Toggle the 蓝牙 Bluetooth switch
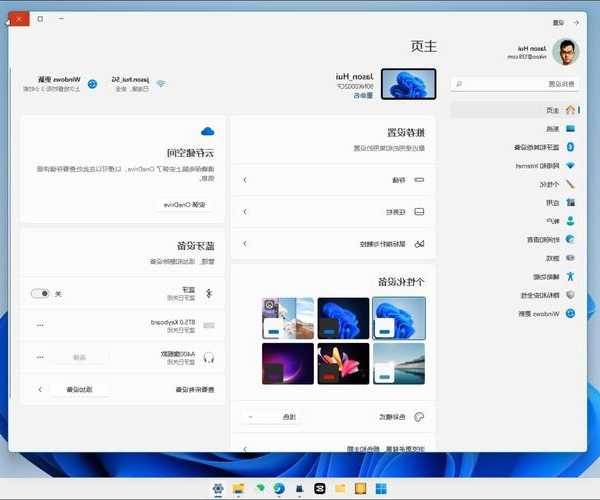Image resolution: width=600 pixels, height=500 pixels. click(x=41, y=293)
